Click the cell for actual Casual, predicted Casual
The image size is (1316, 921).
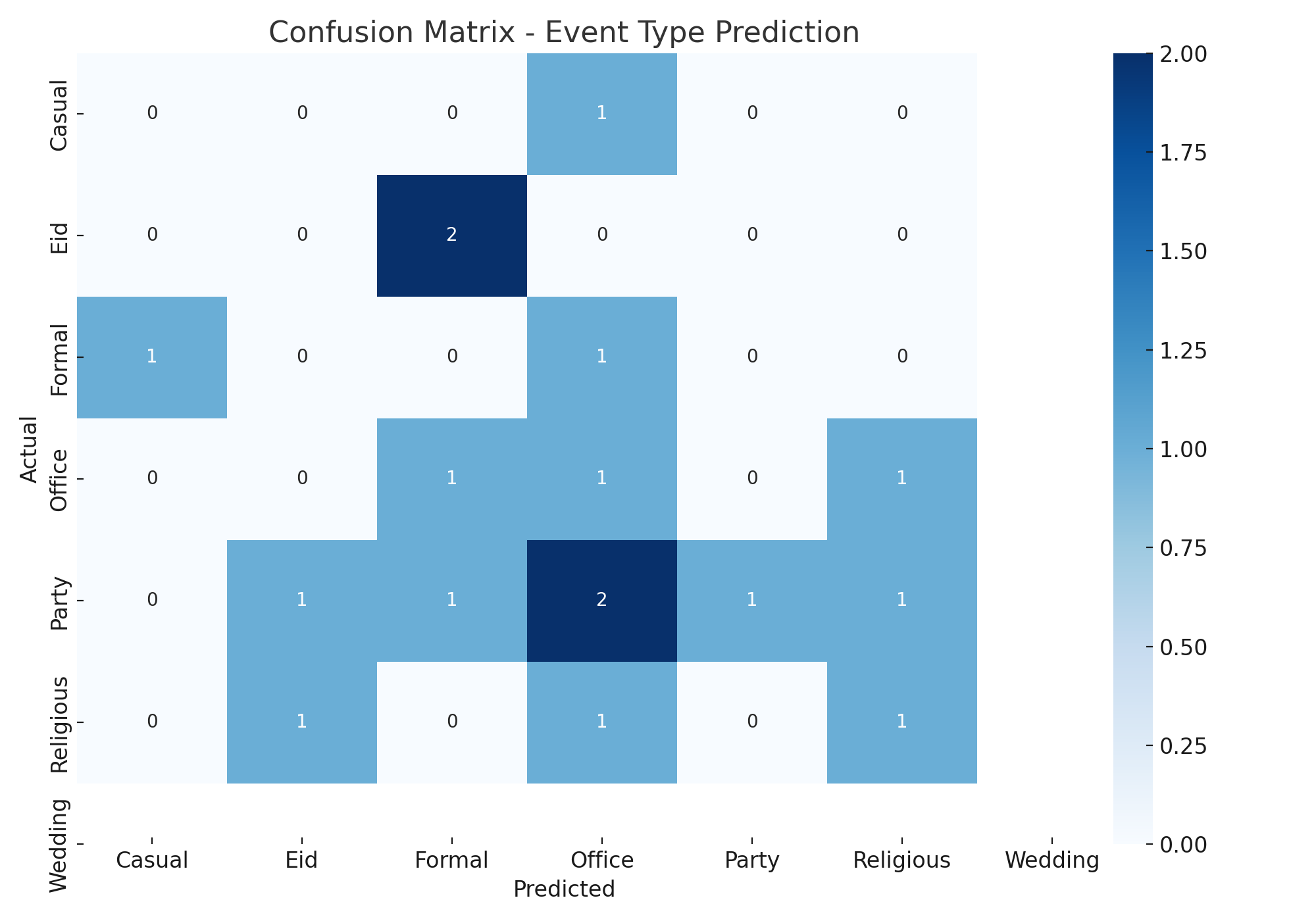coord(152,114)
